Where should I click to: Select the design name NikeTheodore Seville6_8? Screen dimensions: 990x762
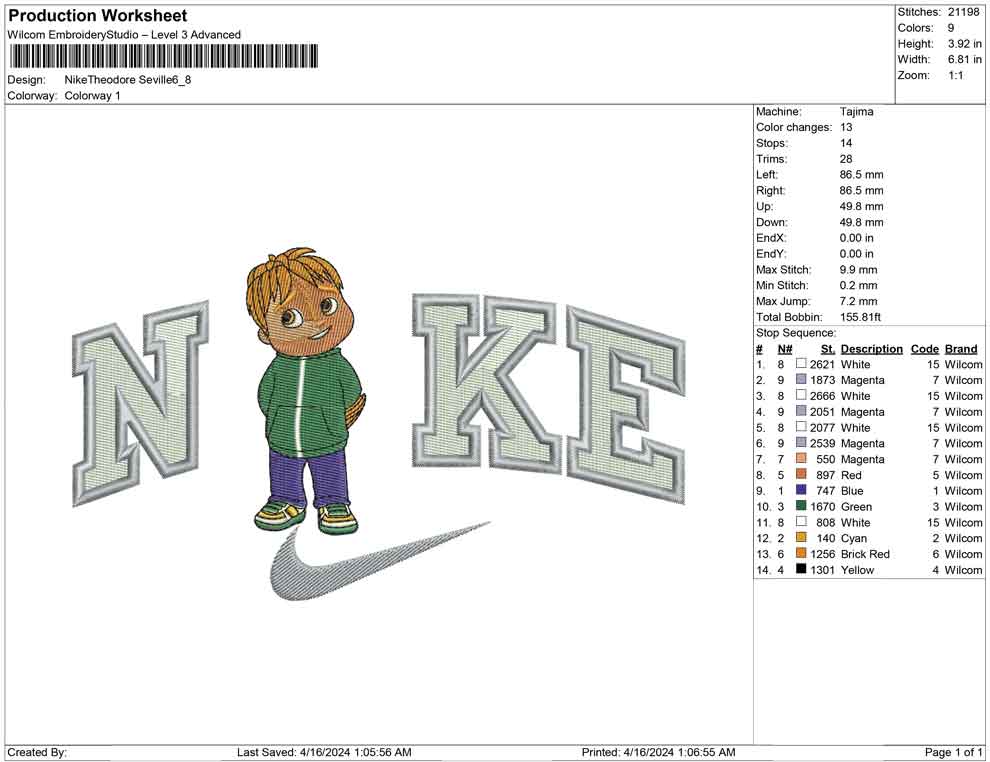click(x=128, y=80)
